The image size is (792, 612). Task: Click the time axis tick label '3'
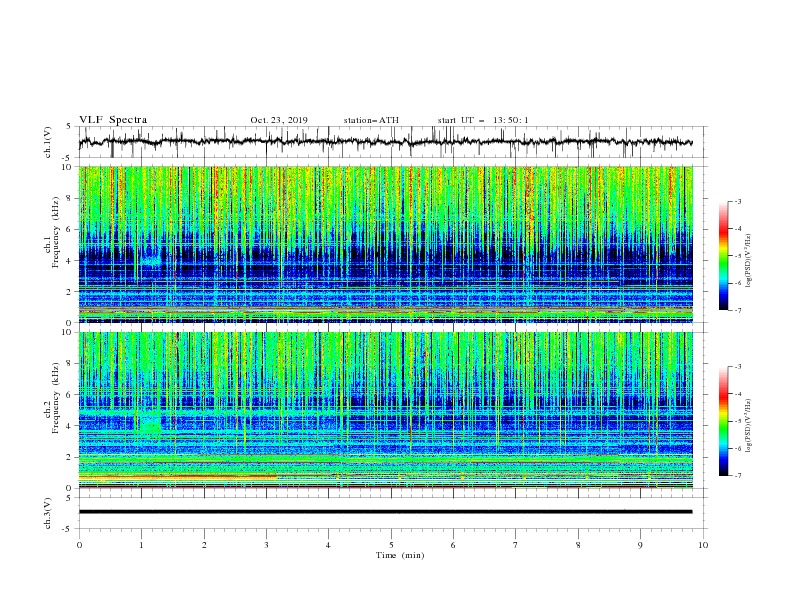coord(266,545)
